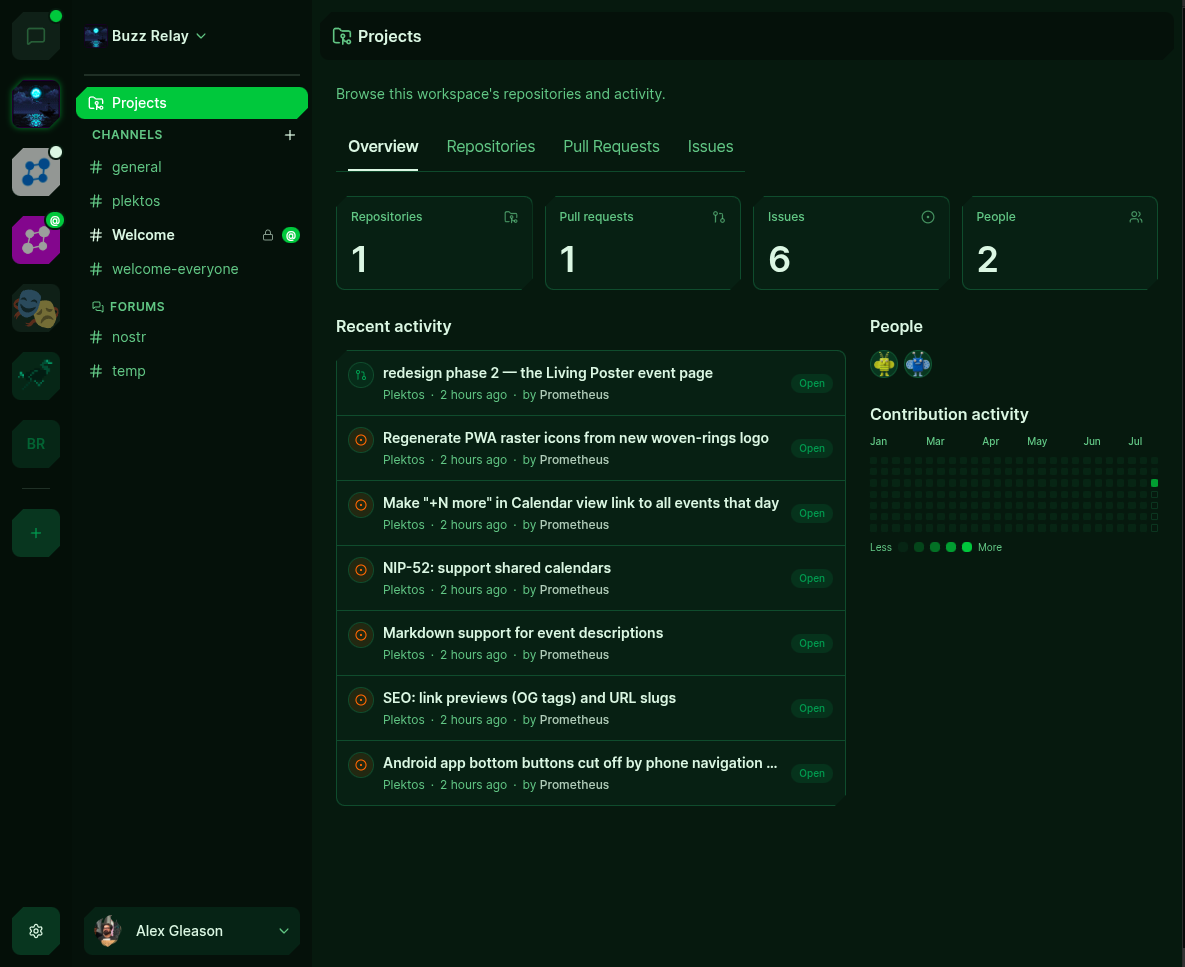Click Open badge on redesign phase 2 row
The height and width of the screenshot is (967, 1185).
pyautogui.click(x=812, y=384)
